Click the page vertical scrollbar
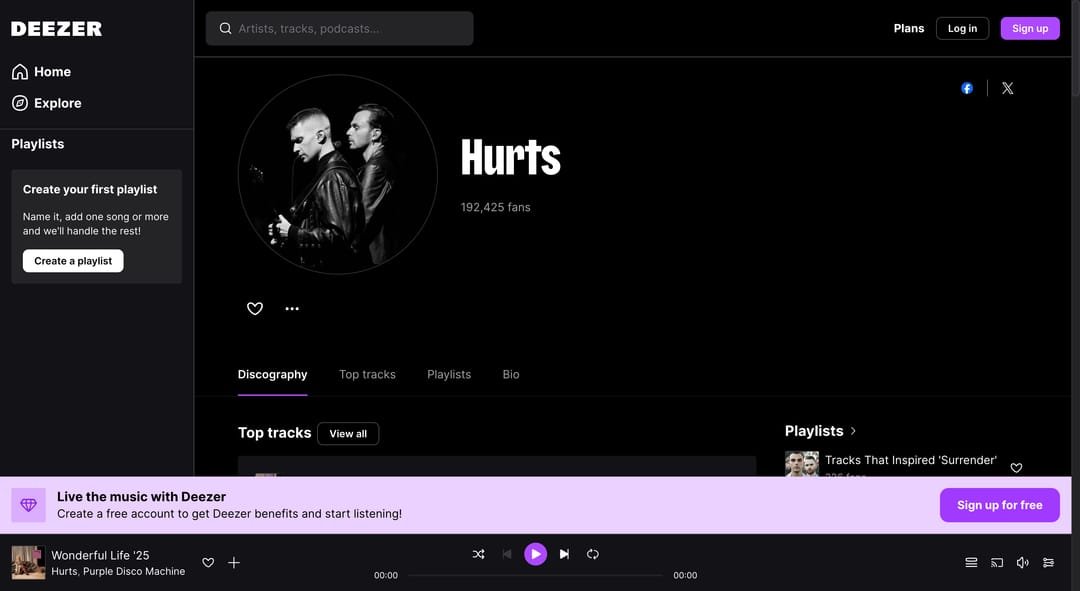 1076,48
